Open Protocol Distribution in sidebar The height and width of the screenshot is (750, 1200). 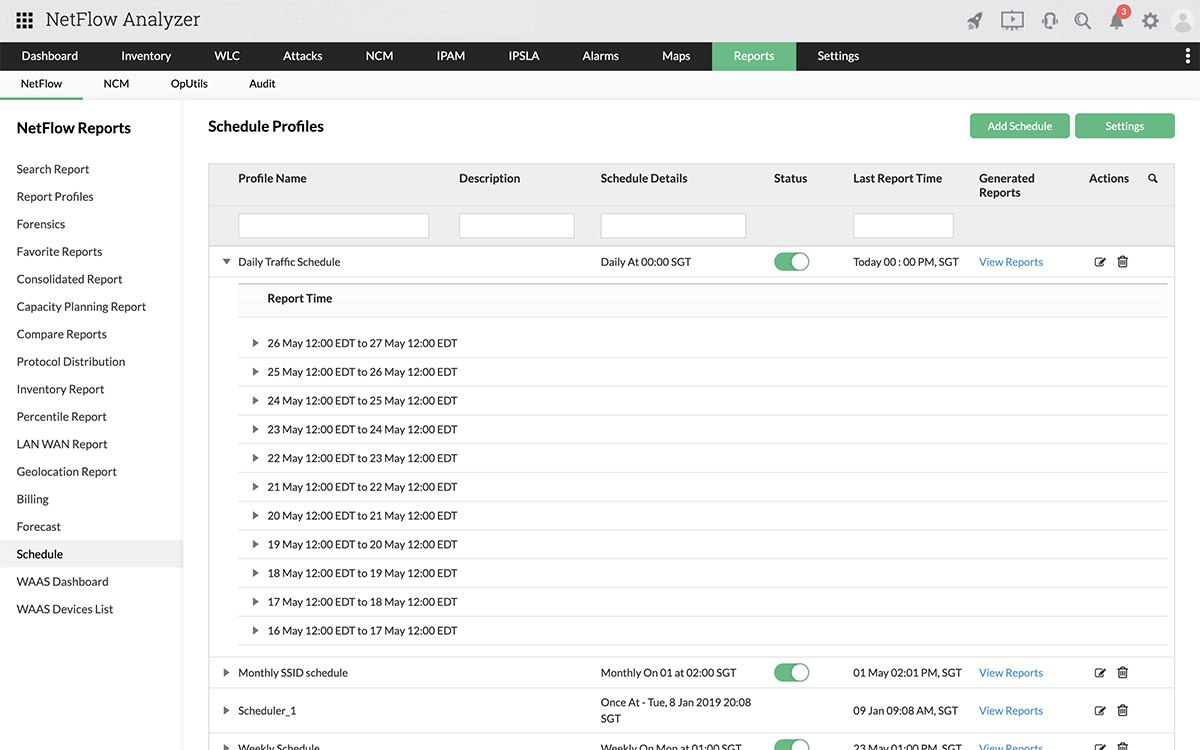[71, 362]
